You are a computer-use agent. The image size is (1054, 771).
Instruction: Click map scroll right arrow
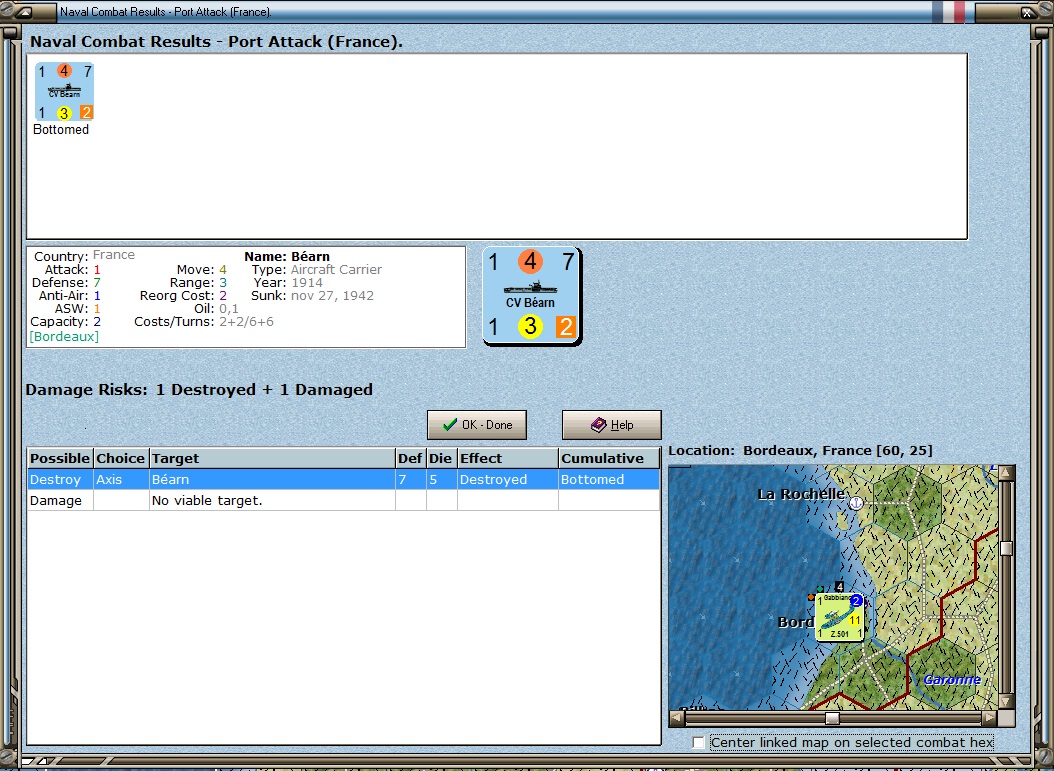point(989,718)
